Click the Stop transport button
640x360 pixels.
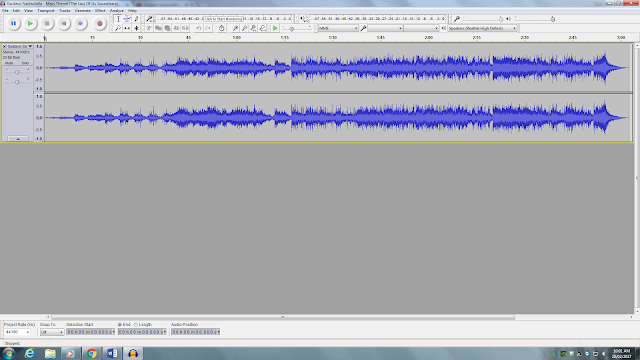pos(47,24)
